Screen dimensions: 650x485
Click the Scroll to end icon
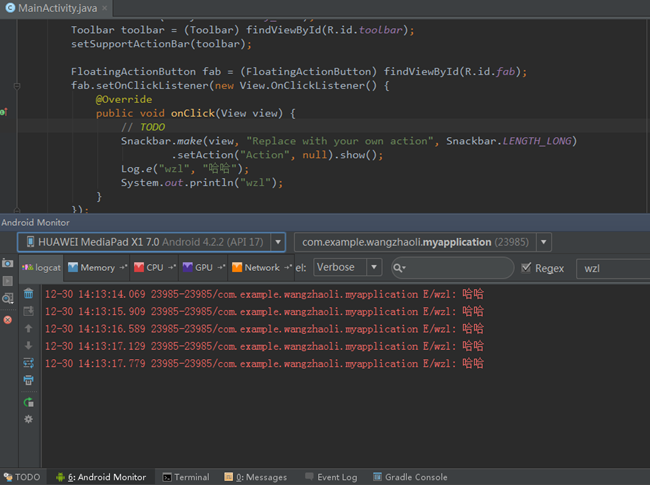pyautogui.click(x=28, y=311)
